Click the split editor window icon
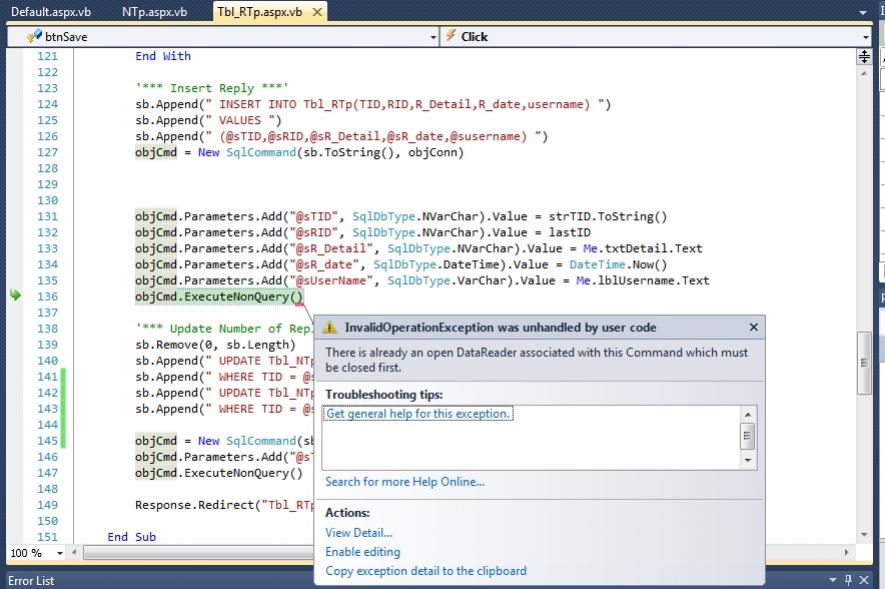The height and width of the screenshot is (589, 885). (x=864, y=57)
